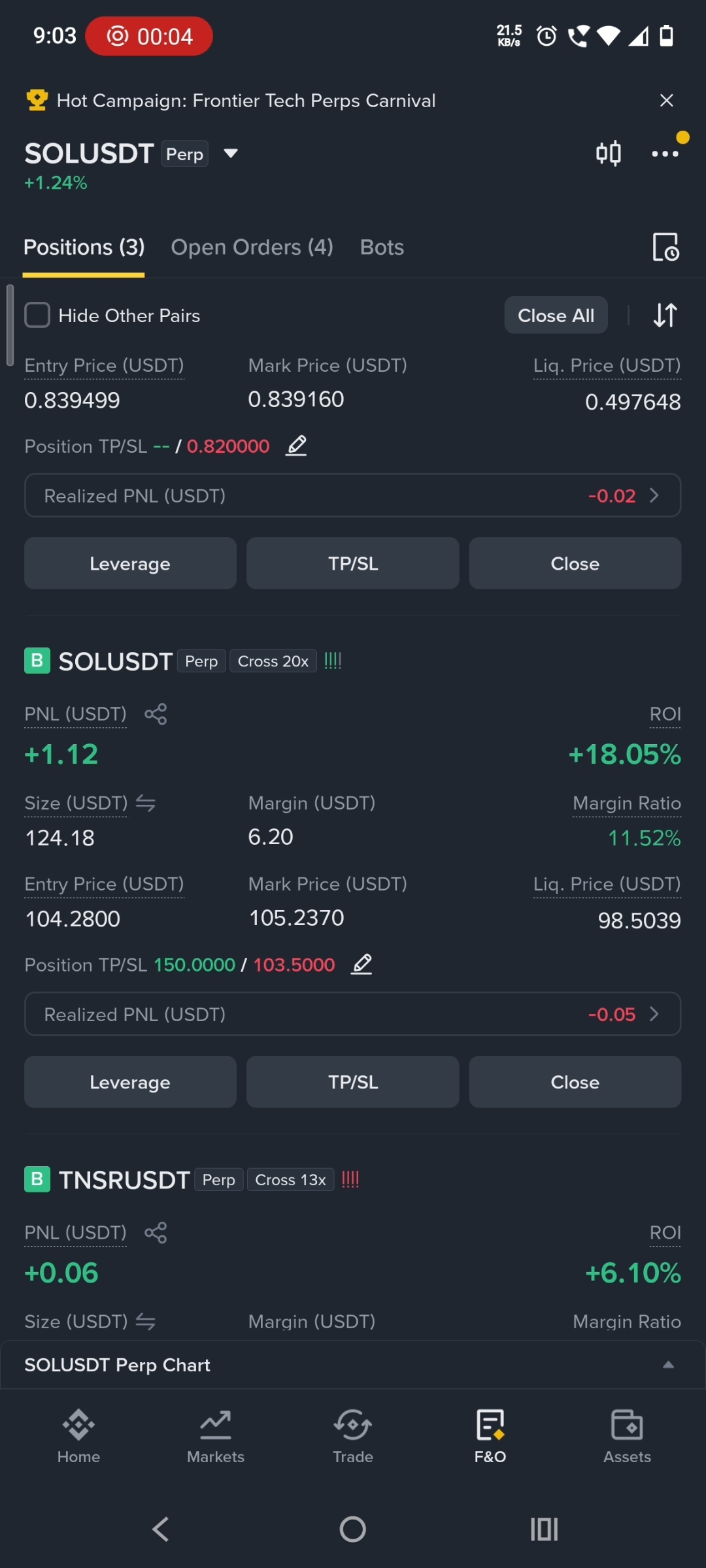
Task: Expand SOLUSDT Realized PNL -0.05 details
Action: (x=353, y=1014)
